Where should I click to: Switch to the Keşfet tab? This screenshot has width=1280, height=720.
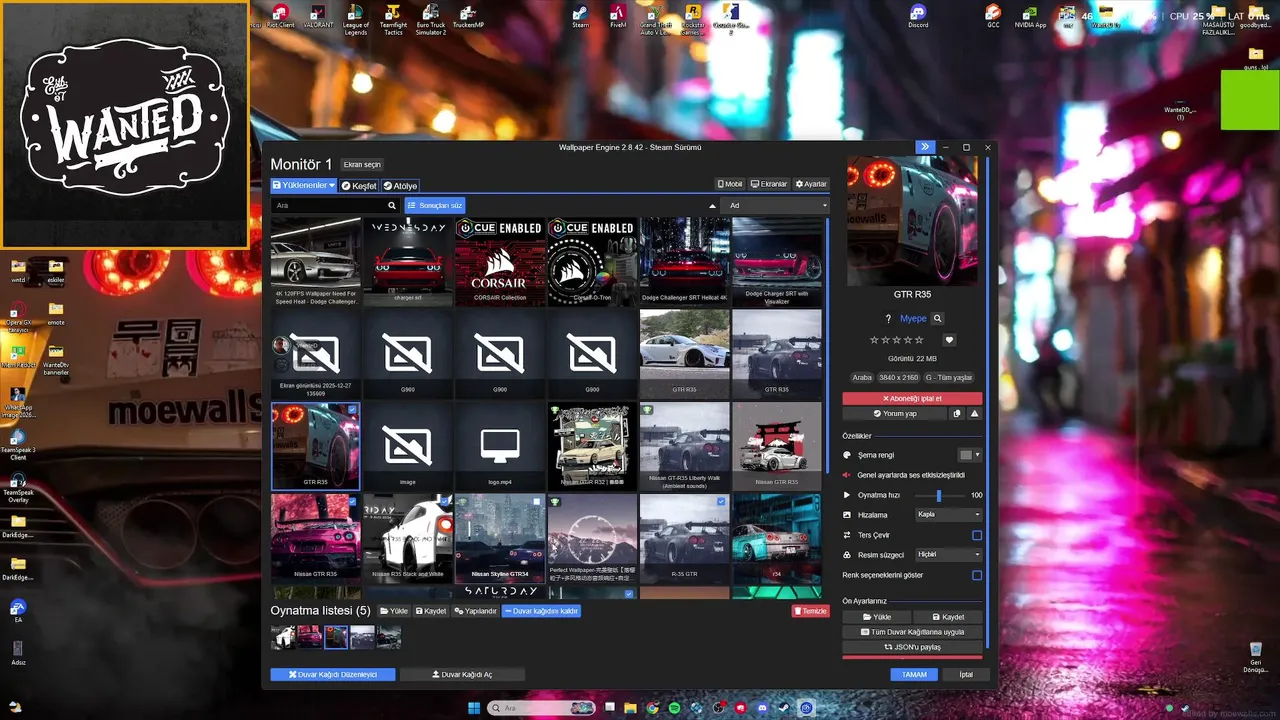click(x=359, y=186)
